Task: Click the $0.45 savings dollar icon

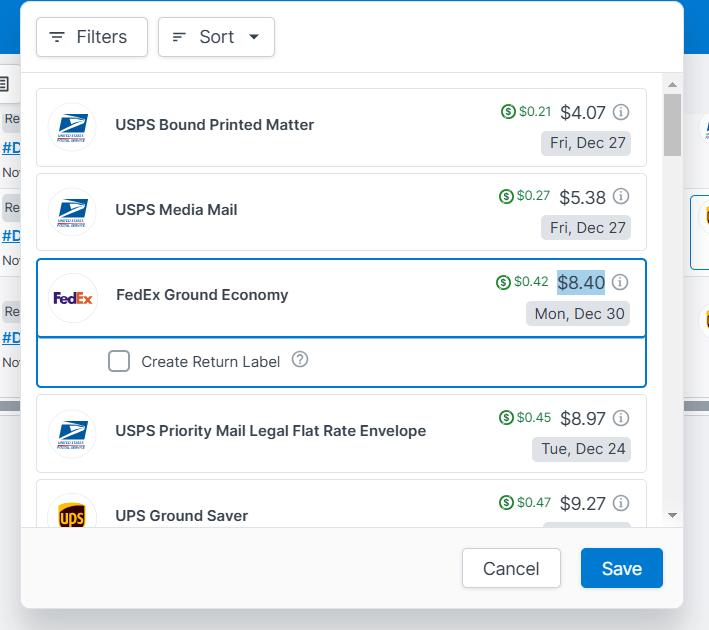Action: pyautogui.click(x=506, y=417)
